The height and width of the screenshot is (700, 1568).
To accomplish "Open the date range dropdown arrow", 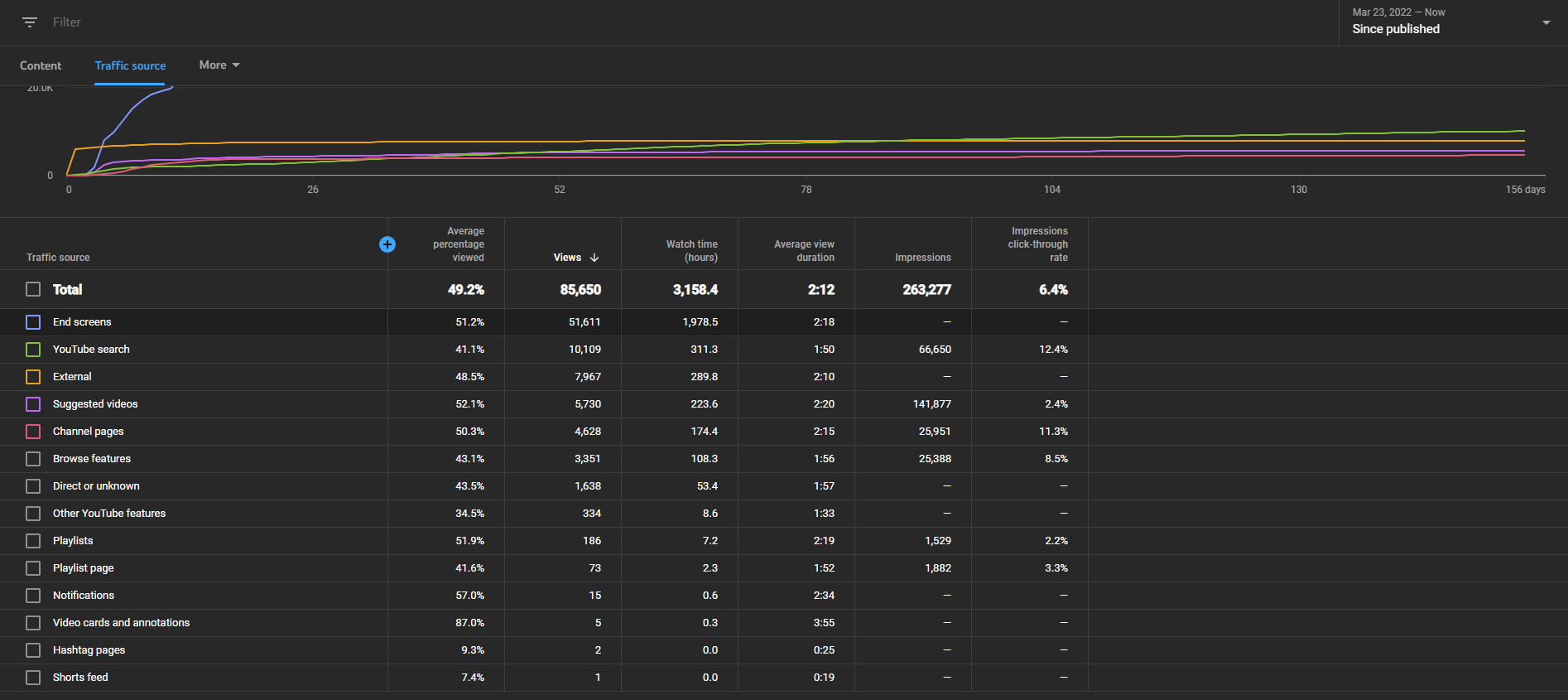I will (x=1546, y=22).
